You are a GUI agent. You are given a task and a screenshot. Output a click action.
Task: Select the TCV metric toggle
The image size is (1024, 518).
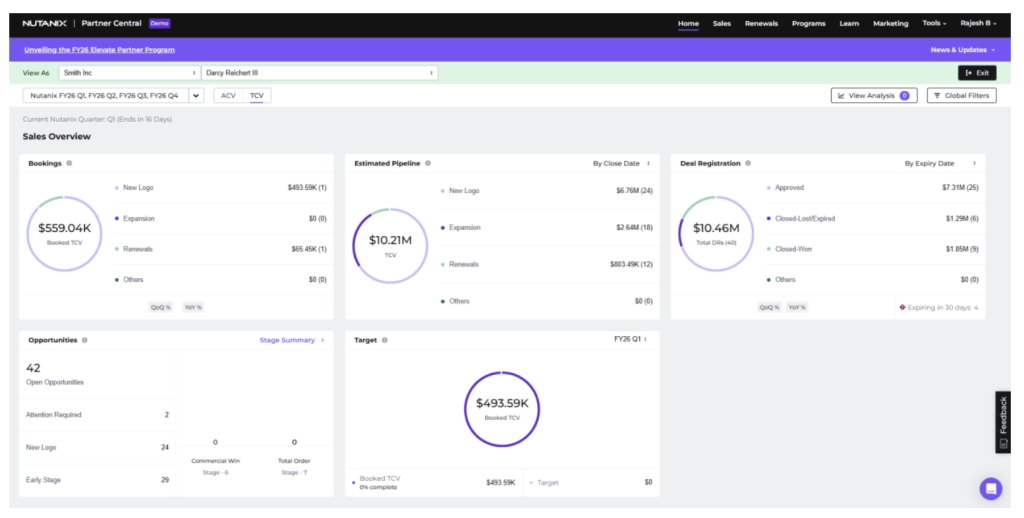(257, 96)
